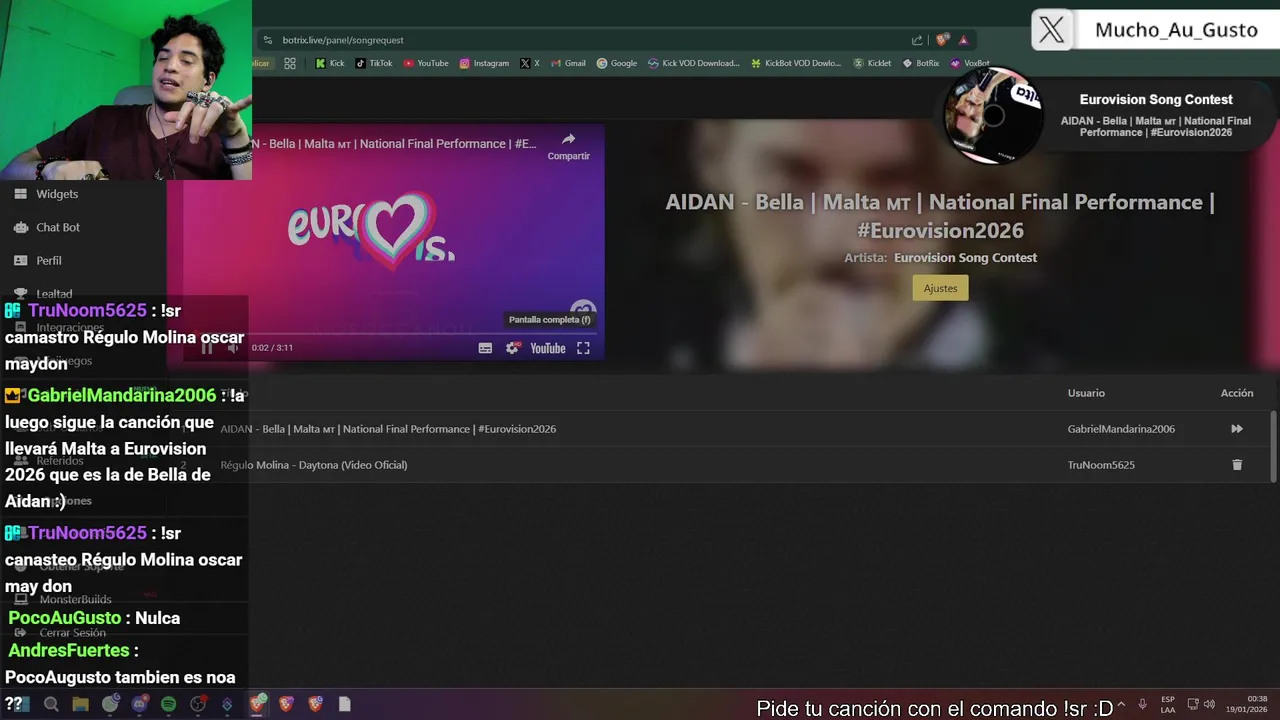Open video on YouTube via logo

pos(548,348)
